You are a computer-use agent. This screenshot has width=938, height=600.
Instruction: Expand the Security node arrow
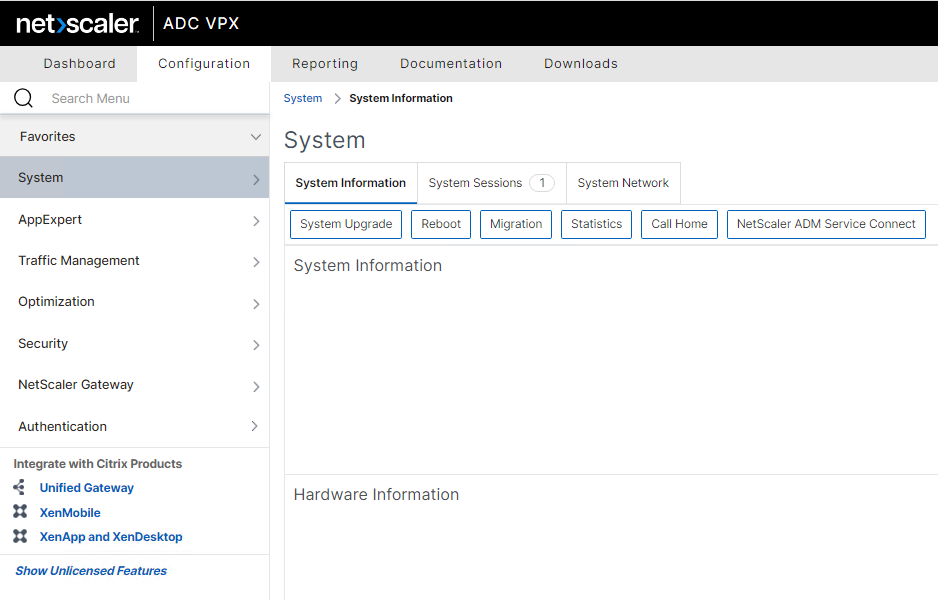tap(256, 345)
